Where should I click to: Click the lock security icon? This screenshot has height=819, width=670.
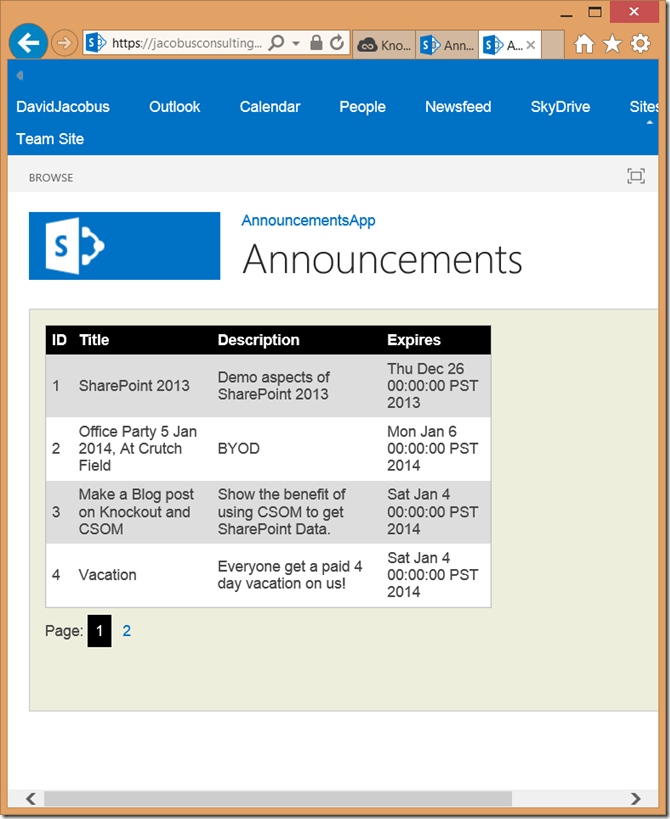click(316, 43)
